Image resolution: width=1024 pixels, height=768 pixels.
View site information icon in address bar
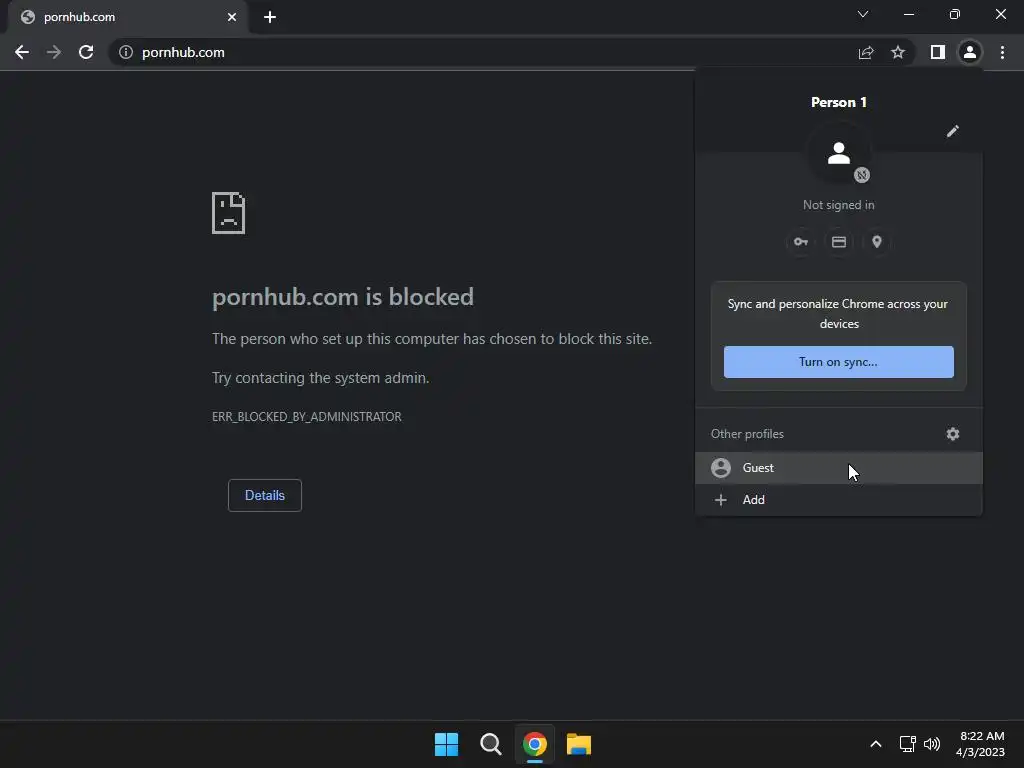click(x=126, y=52)
